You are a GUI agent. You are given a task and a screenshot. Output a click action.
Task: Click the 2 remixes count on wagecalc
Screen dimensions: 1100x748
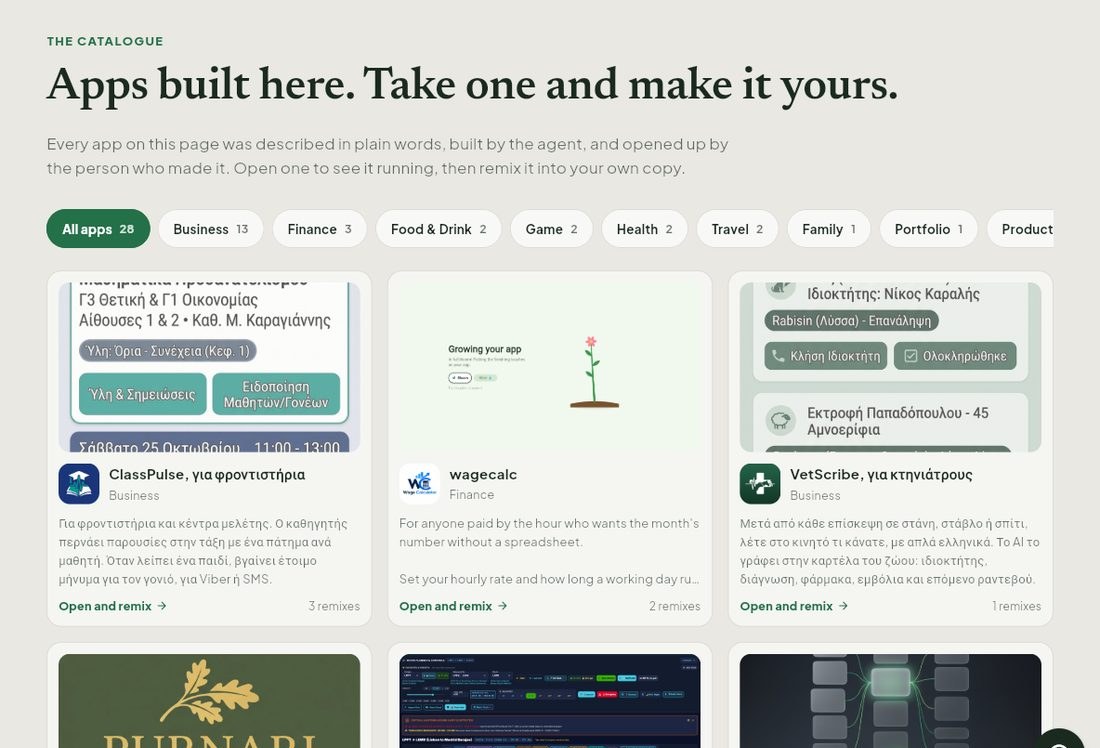pos(674,606)
